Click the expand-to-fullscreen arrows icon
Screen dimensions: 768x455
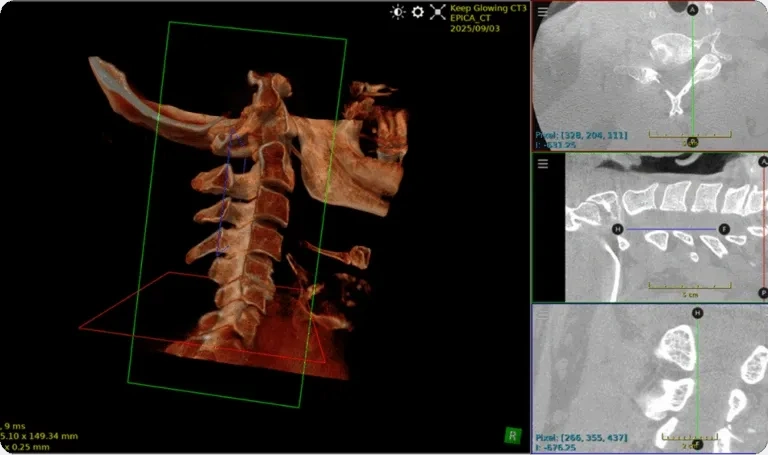coord(437,12)
